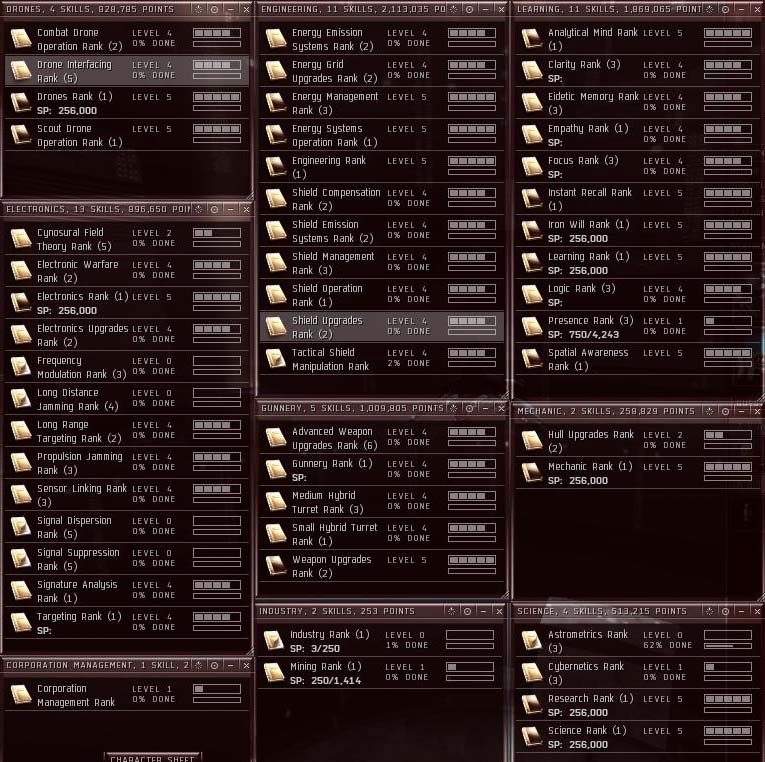Select the Drones Rank (1) skill row
This screenshot has width=765, height=762.
pyautogui.click(x=127, y=103)
